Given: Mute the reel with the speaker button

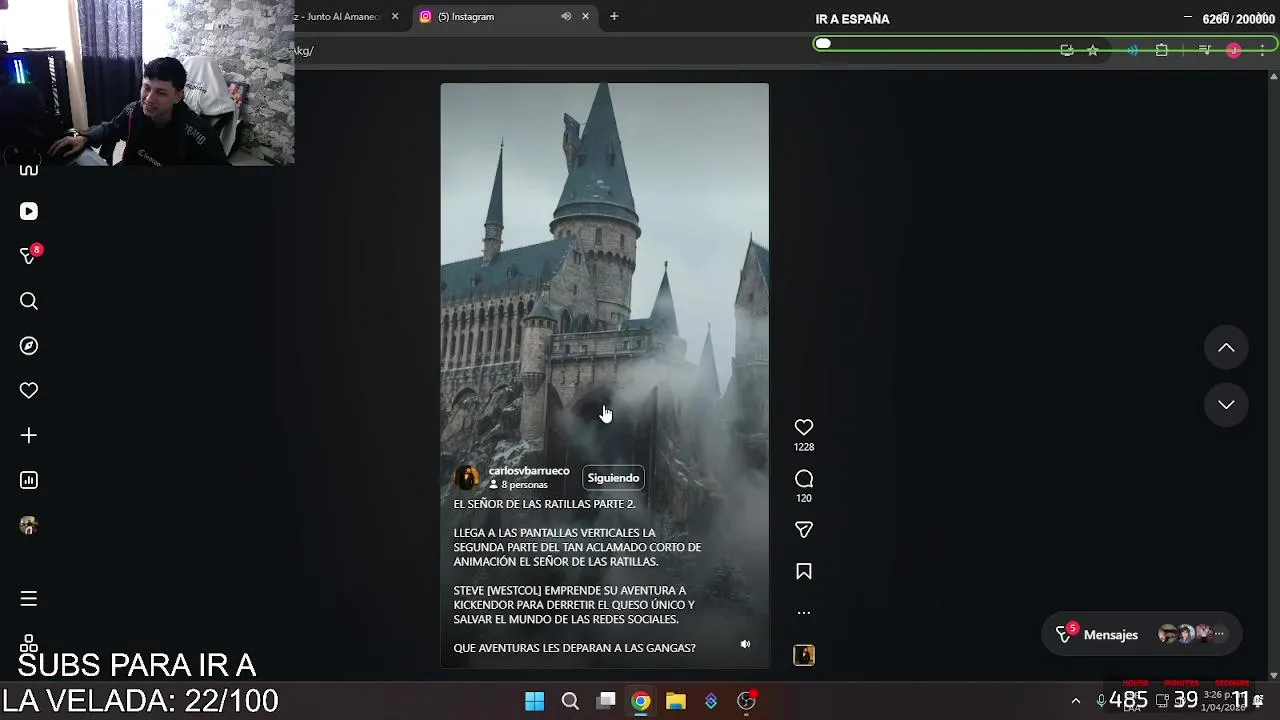Looking at the screenshot, I should pyautogui.click(x=745, y=644).
